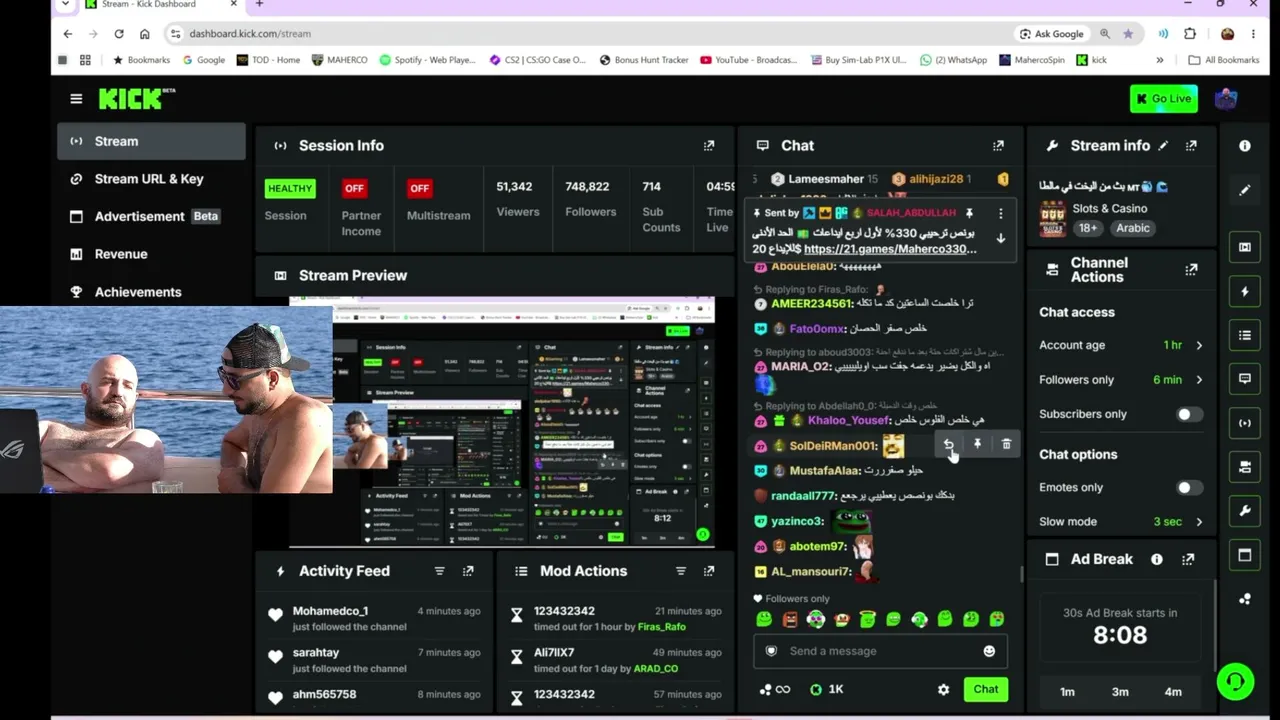
Task: Click the 1K Kicks balance
Action: [827, 689]
